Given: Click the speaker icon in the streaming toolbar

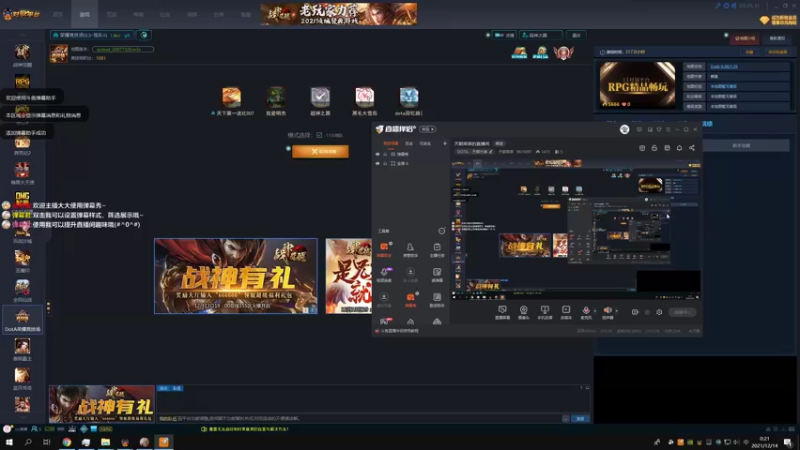Looking at the screenshot, I should click(x=607, y=310).
